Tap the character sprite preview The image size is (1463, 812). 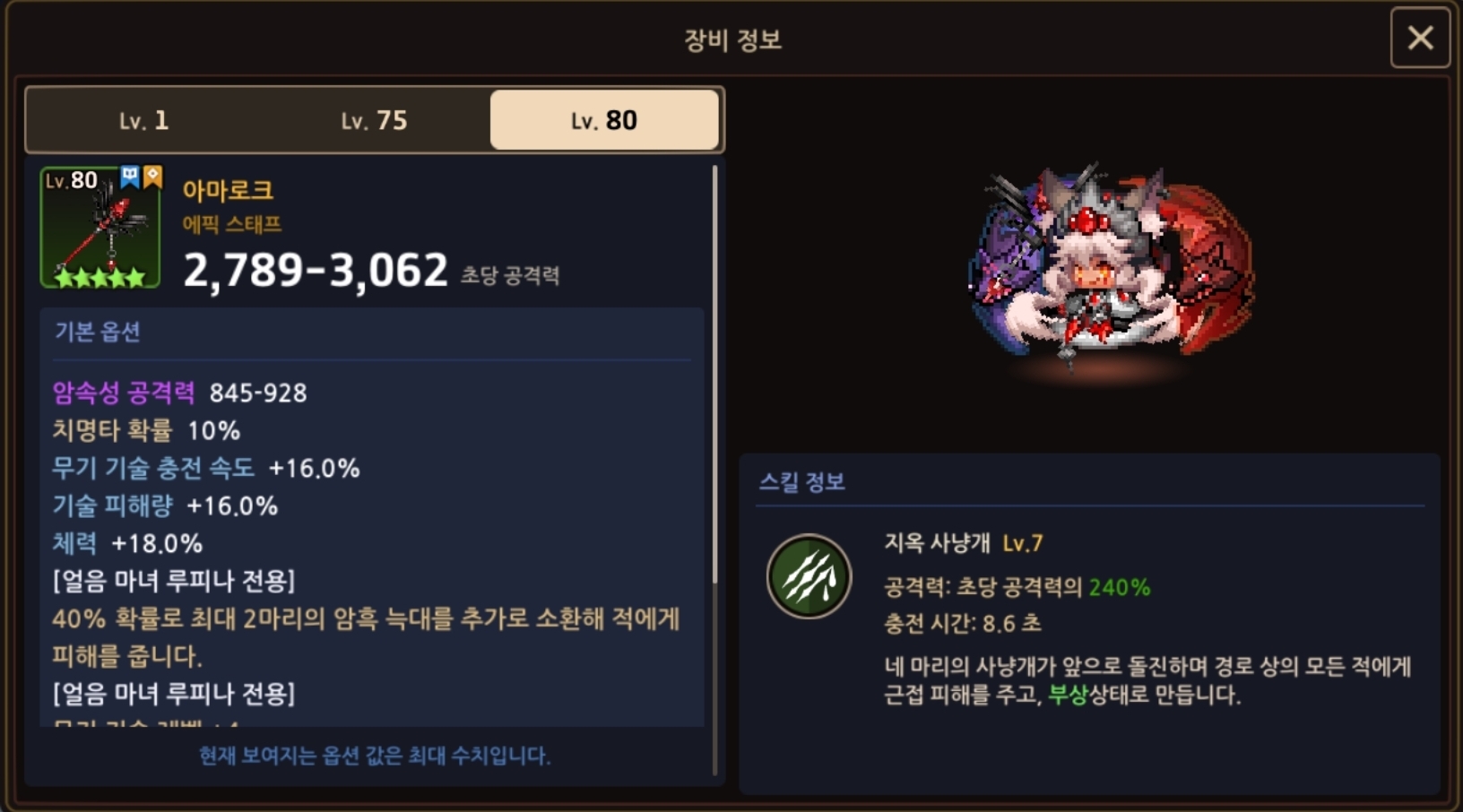click(x=1112, y=269)
